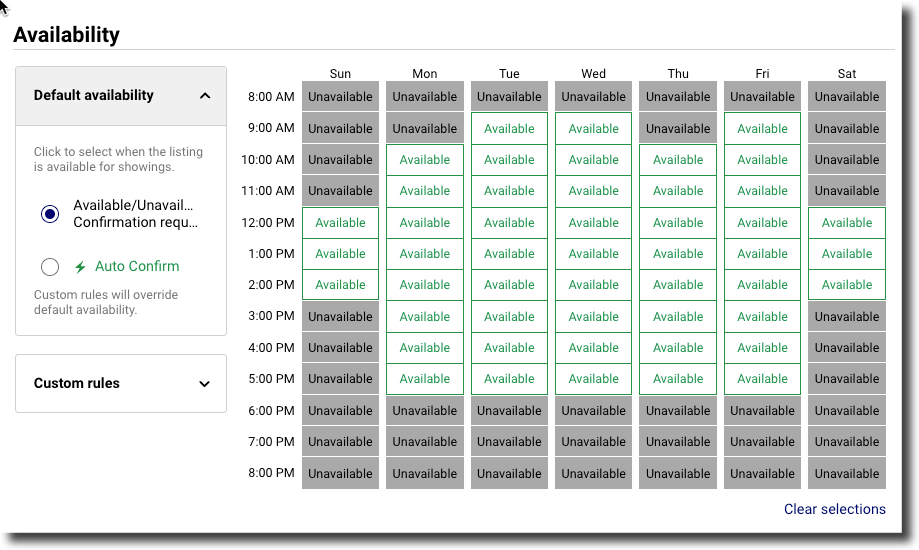Toggle Wednesday 6:00 PM Unavailable slot
This screenshot has height=550, width=919.
click(x=594, y=410)
